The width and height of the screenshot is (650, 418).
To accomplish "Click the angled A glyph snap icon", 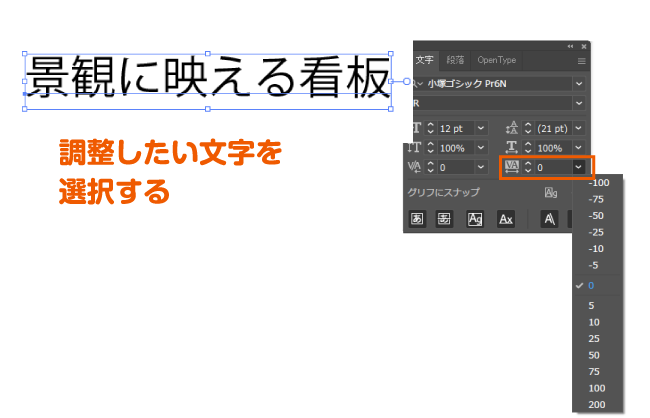I will 549,218.
